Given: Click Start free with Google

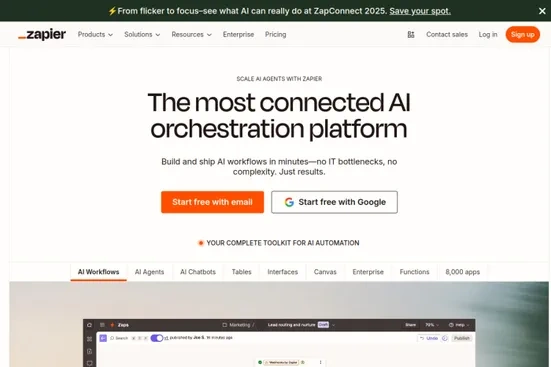Looking at the screenshot, I should pyautogui.click(x=334, y=202).
